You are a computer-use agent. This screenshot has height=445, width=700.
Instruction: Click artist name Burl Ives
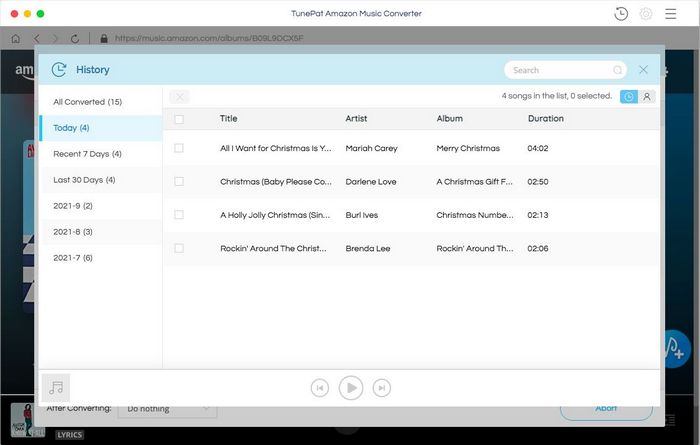click(x=361, y=215)
